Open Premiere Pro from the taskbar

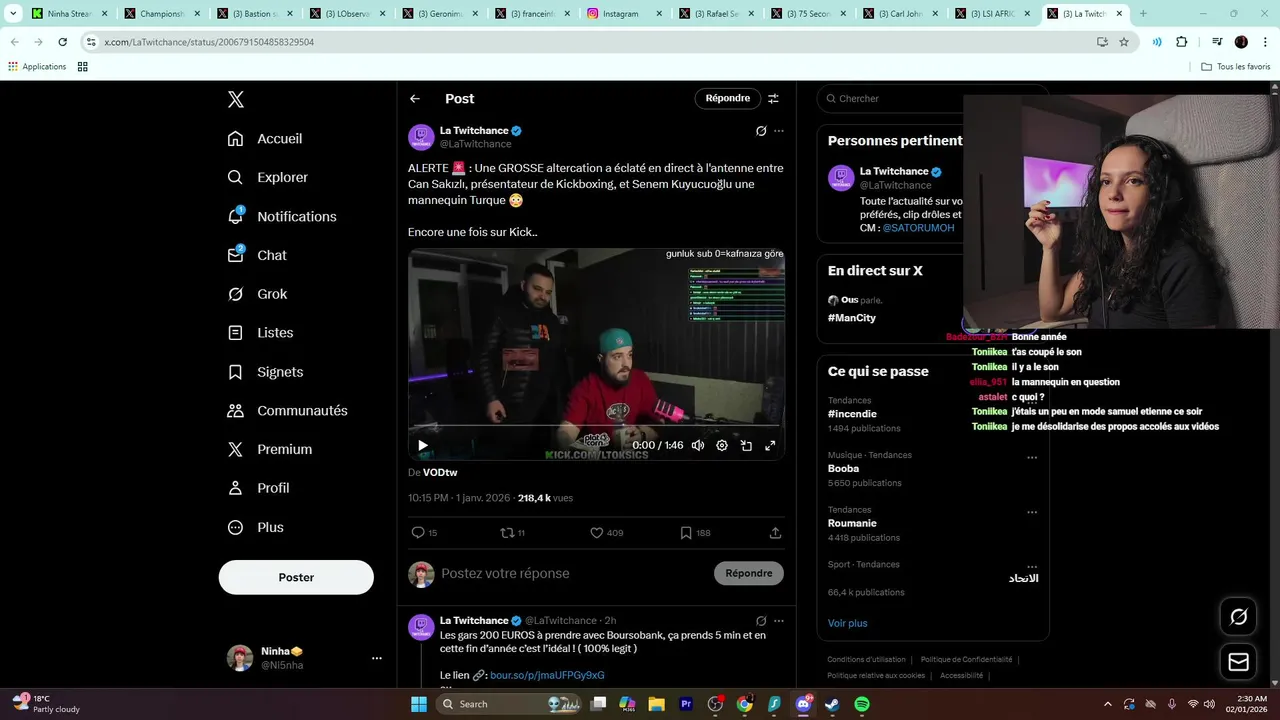point(686,704)
